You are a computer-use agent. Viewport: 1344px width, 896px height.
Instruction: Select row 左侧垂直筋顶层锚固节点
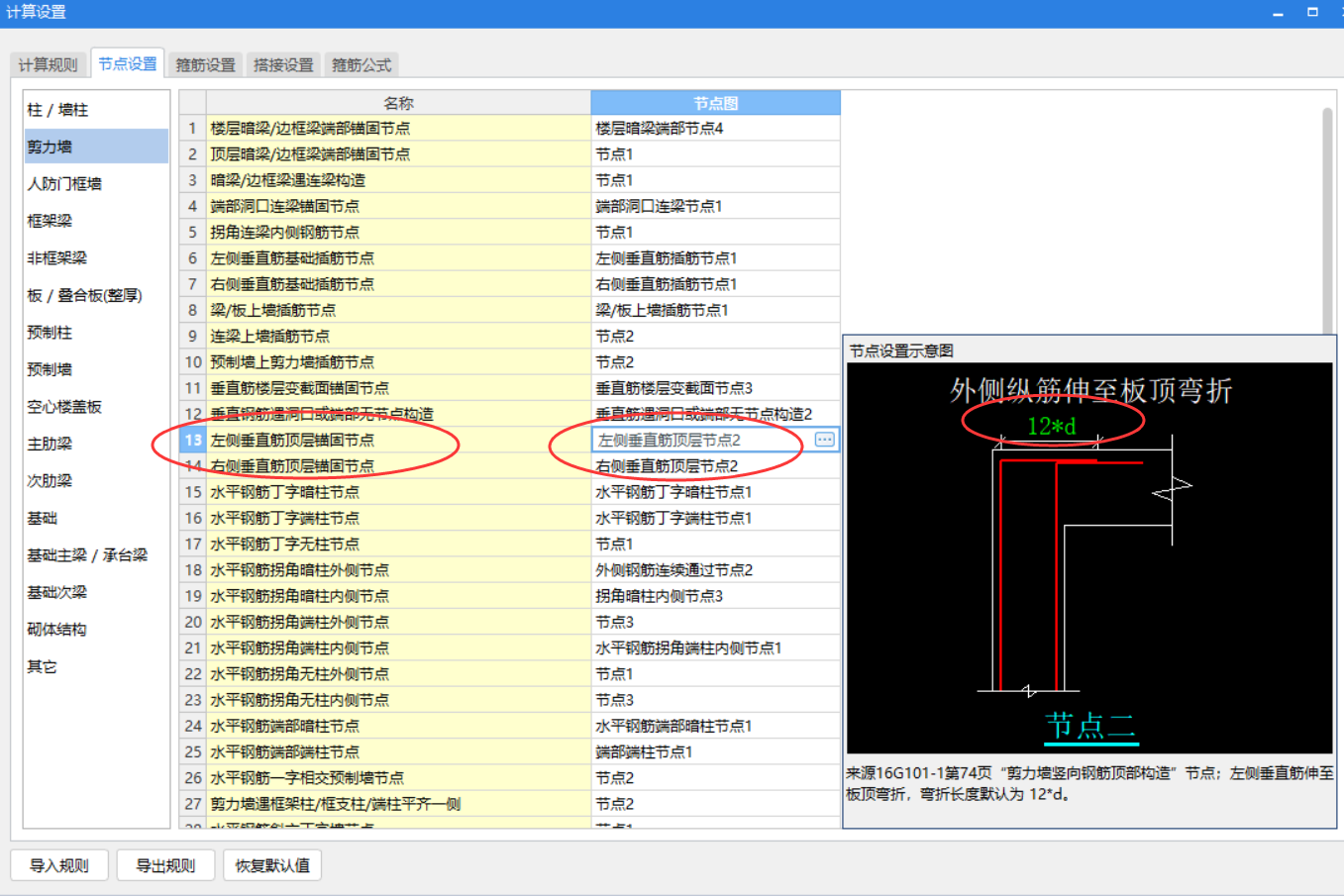coord(398,440)
